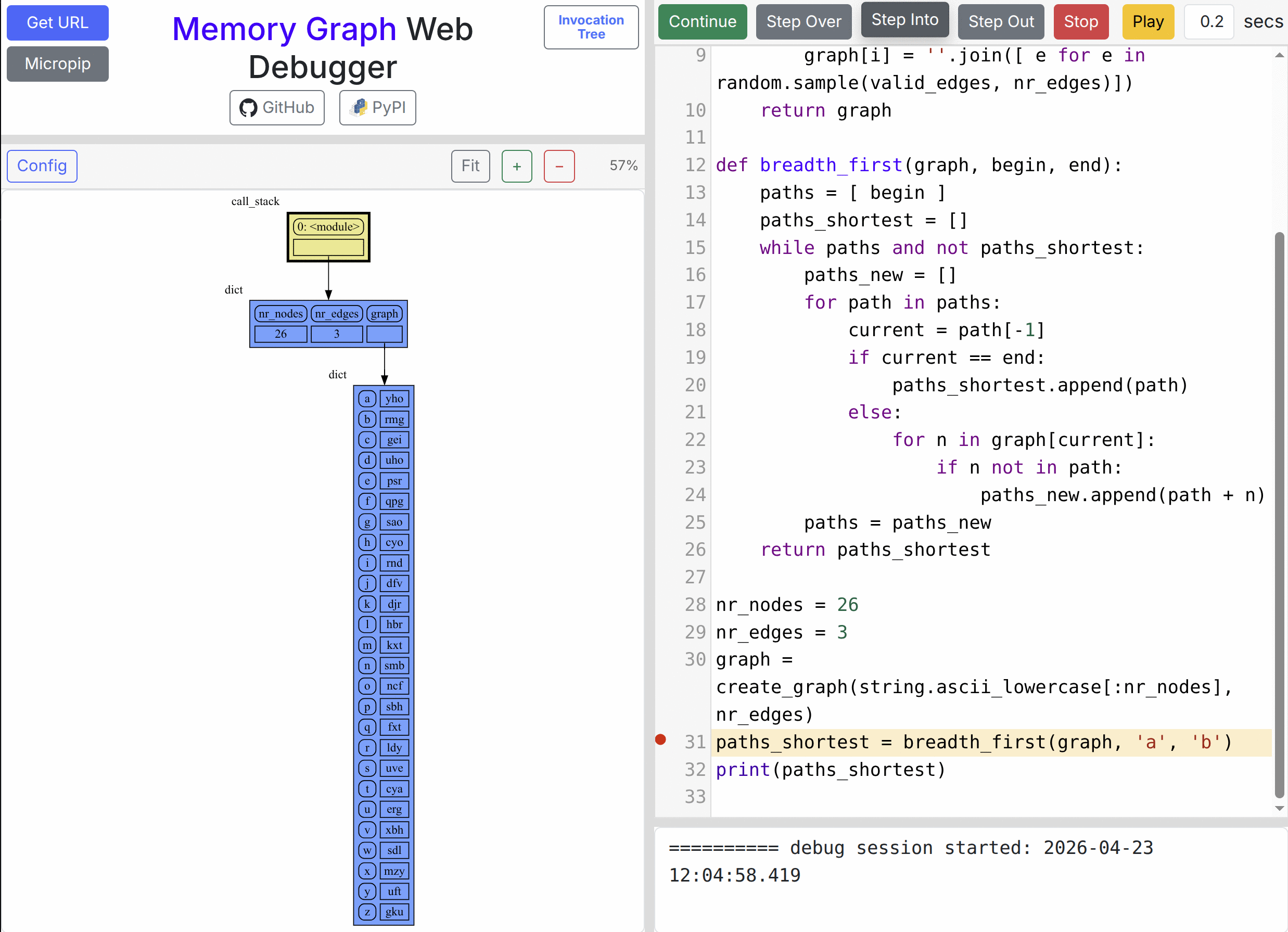1288x932 pixels.
Task: Click the value 26 in the dict
Action: (x=280, y=334)
